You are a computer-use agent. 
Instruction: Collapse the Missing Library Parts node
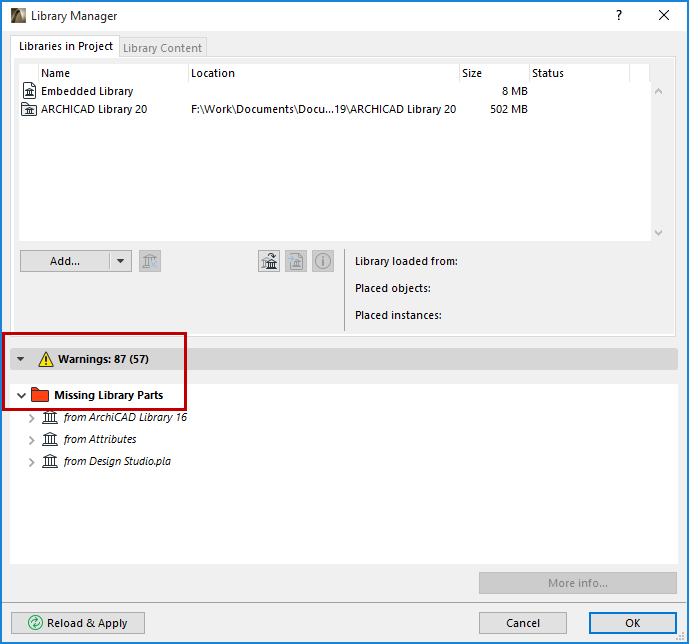coord(21,395)
